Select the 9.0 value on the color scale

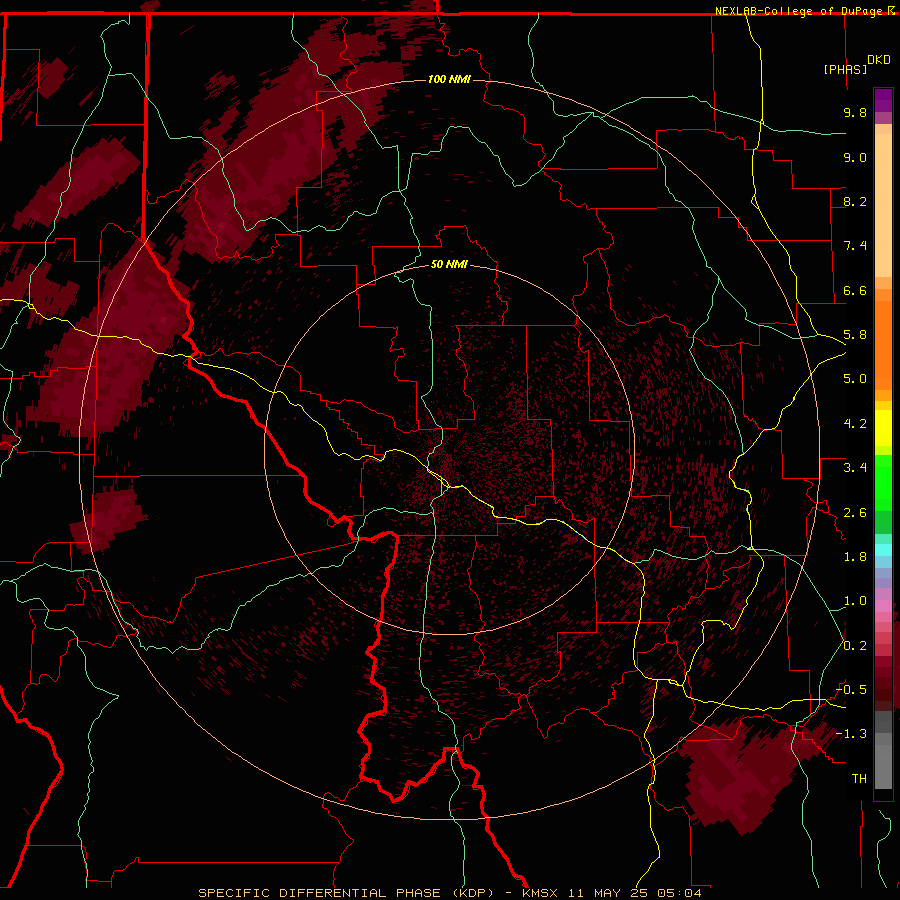[x=855, y=157]
